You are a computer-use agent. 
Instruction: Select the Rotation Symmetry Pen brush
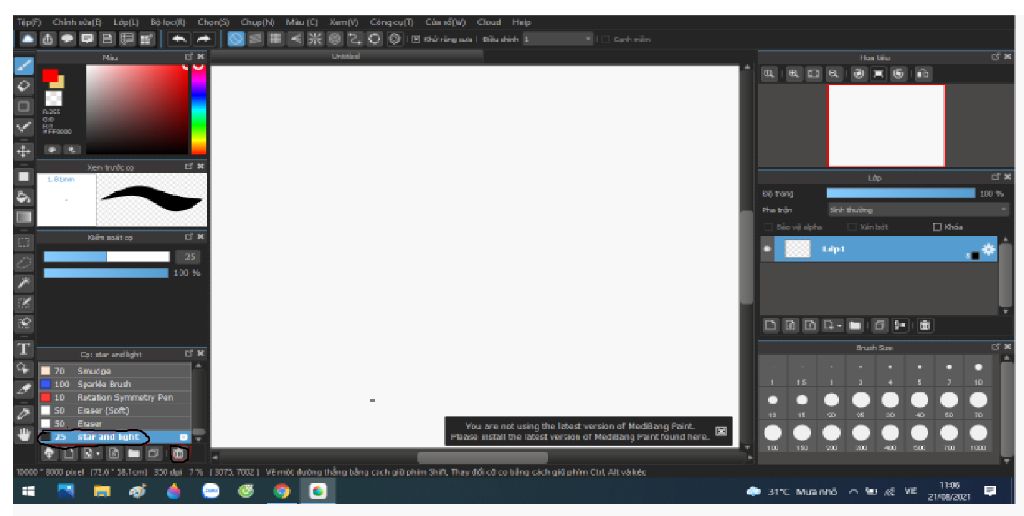click(114, 397)
